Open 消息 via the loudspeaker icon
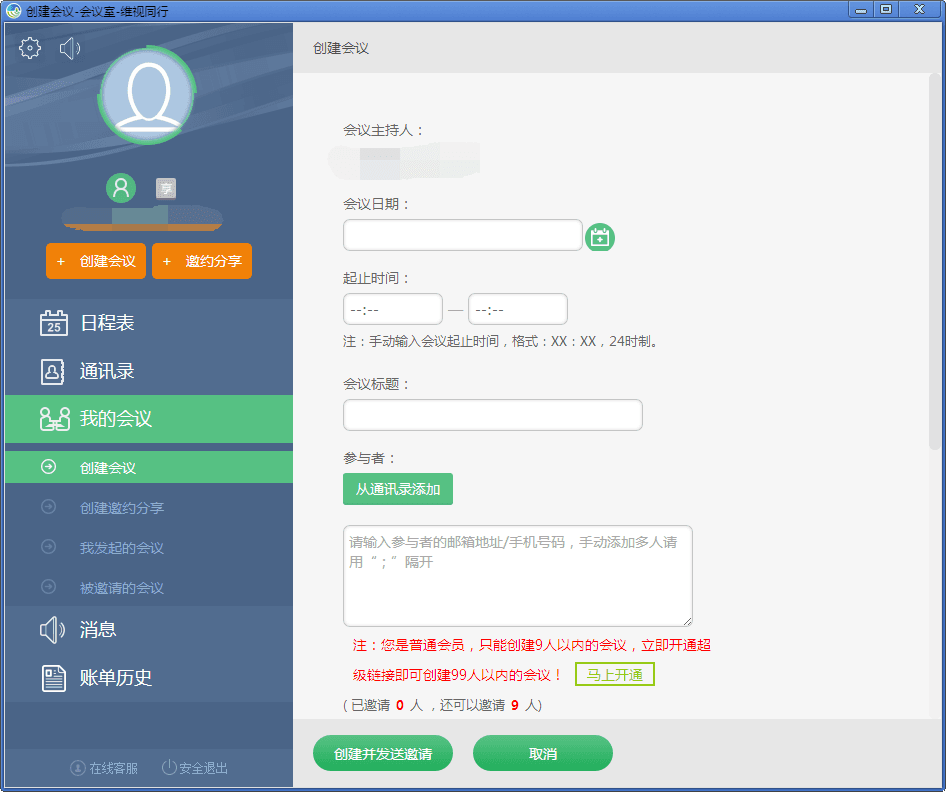Screen dimensions: 946x792 [53, 629]
